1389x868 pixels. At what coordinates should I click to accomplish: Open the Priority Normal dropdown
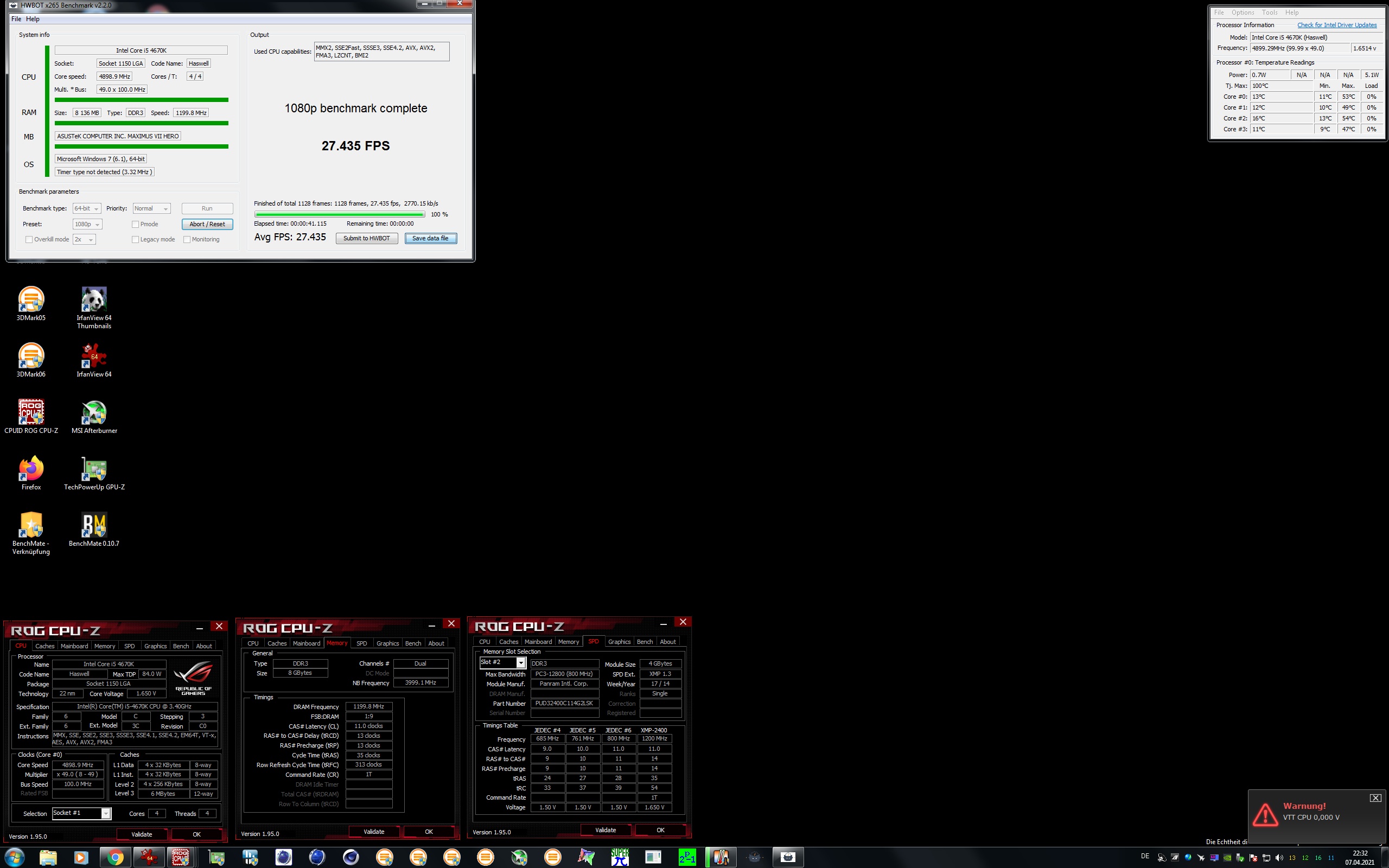pyautogui.click(x=151, y=208)
